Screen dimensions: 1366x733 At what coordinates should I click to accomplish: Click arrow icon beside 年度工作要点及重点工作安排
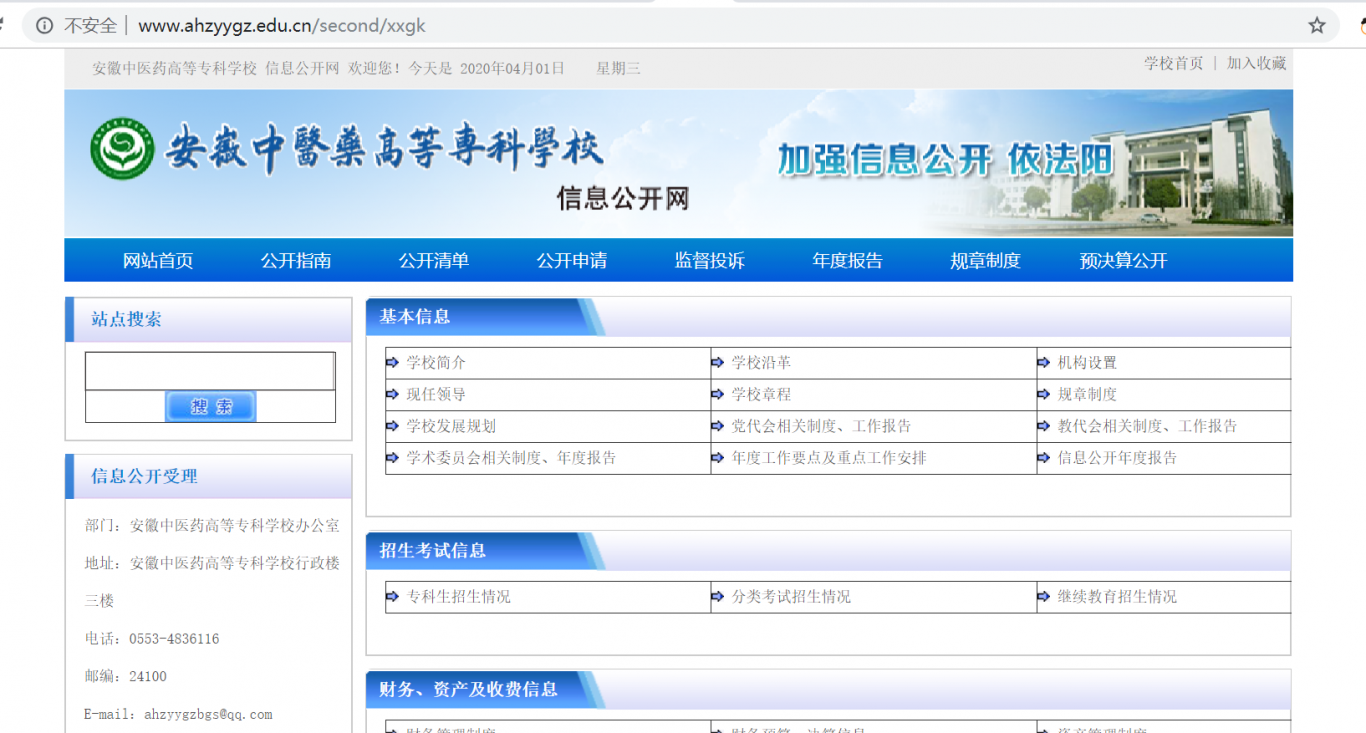tap(718, 459)
